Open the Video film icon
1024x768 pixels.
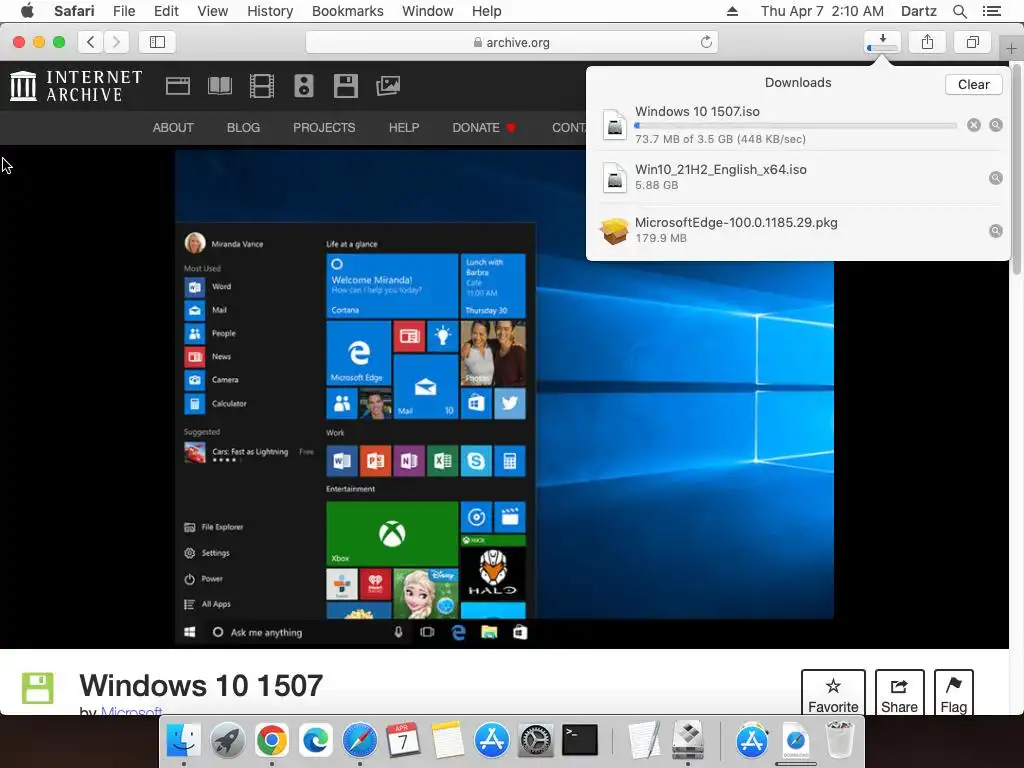click(261, 86)
